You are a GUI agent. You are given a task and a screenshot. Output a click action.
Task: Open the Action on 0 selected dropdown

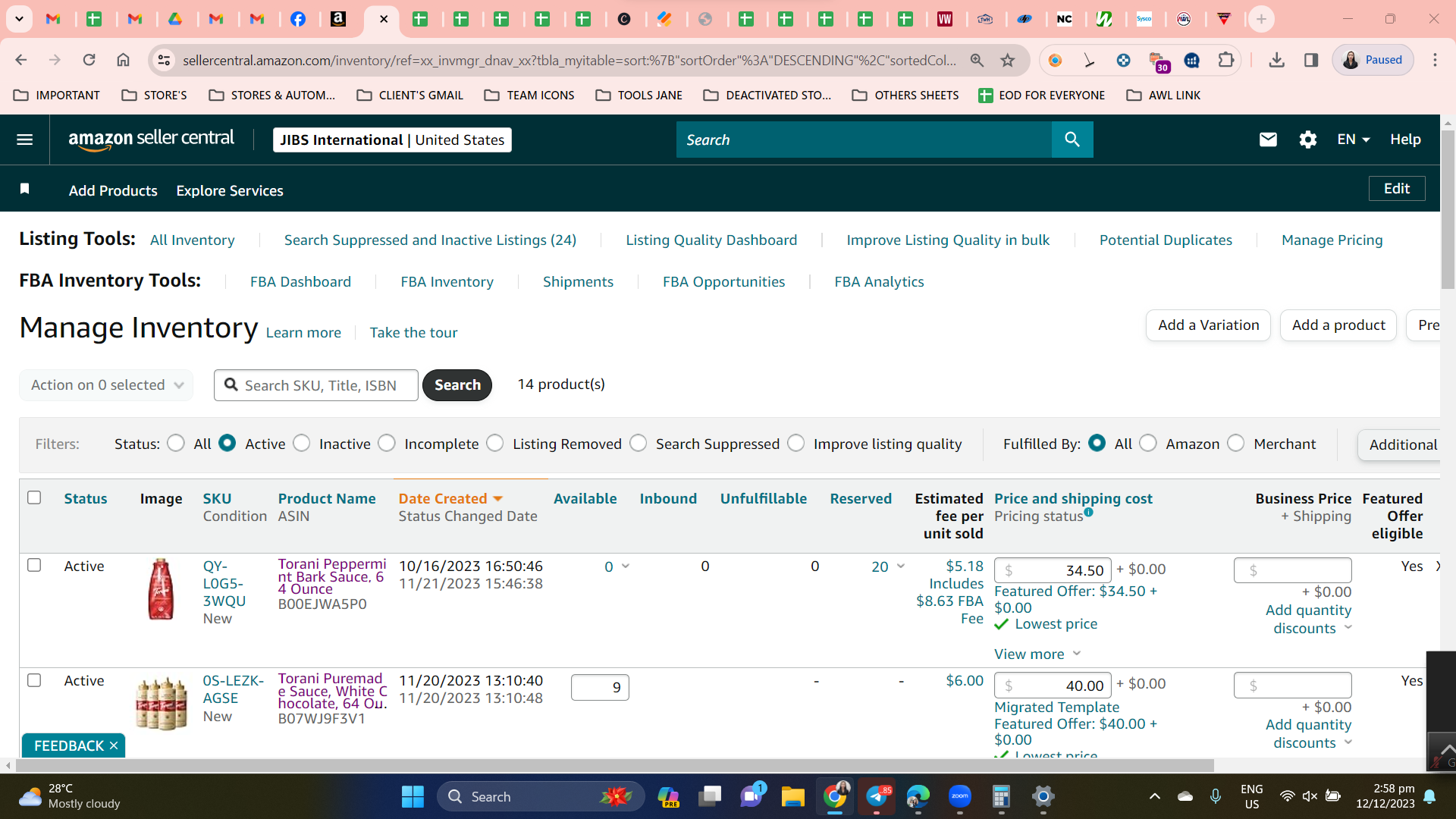(106, 385)
